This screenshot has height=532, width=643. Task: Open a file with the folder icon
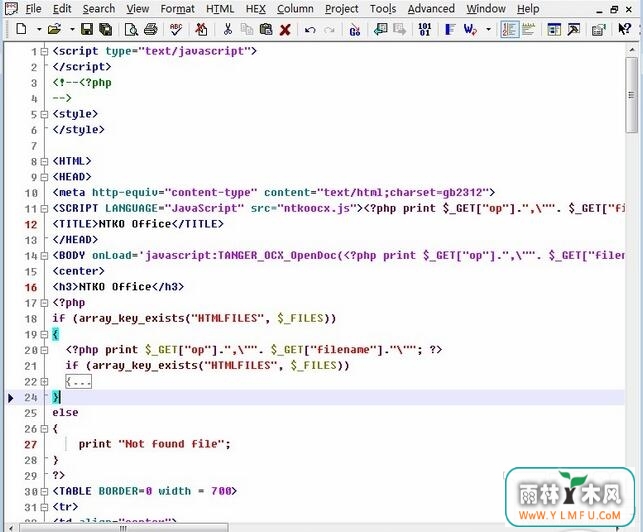(54, 29)
